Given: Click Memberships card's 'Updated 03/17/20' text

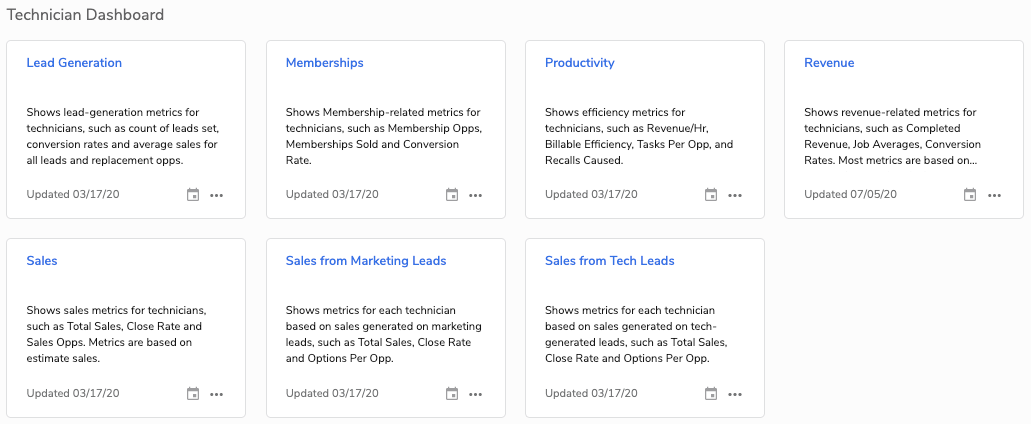Looking at the screenshot, I should click(332, 195).
